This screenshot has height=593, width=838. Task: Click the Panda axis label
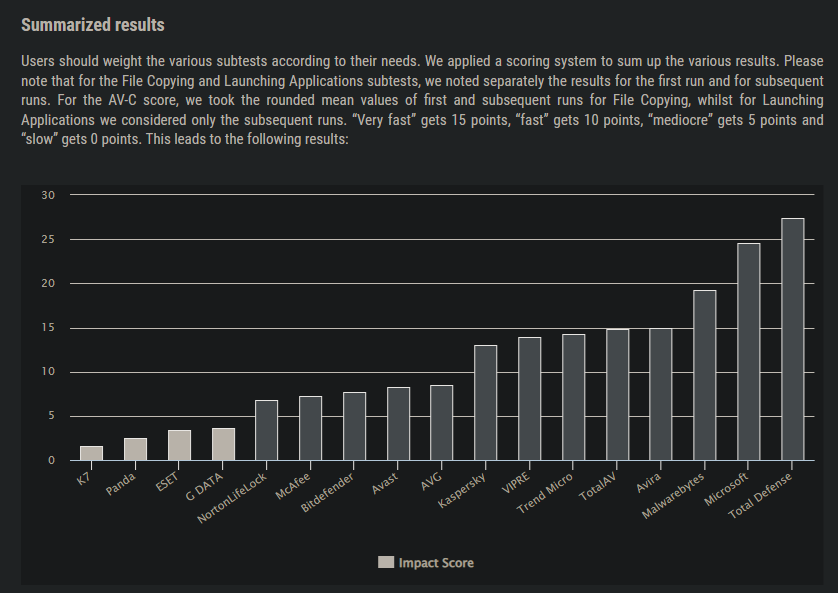tap(120, 484)
